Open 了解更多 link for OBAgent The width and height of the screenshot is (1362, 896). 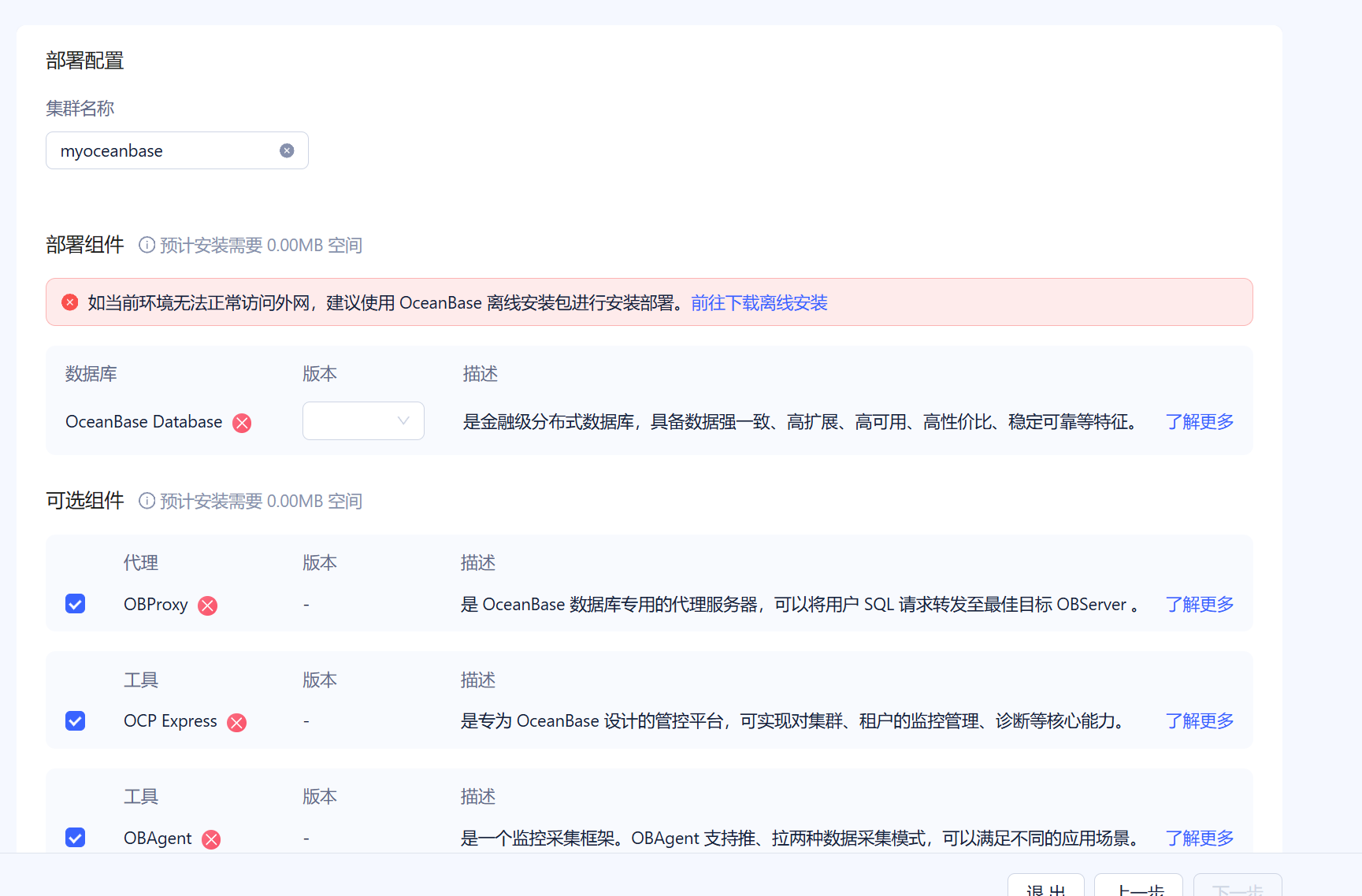[1200, 839]
